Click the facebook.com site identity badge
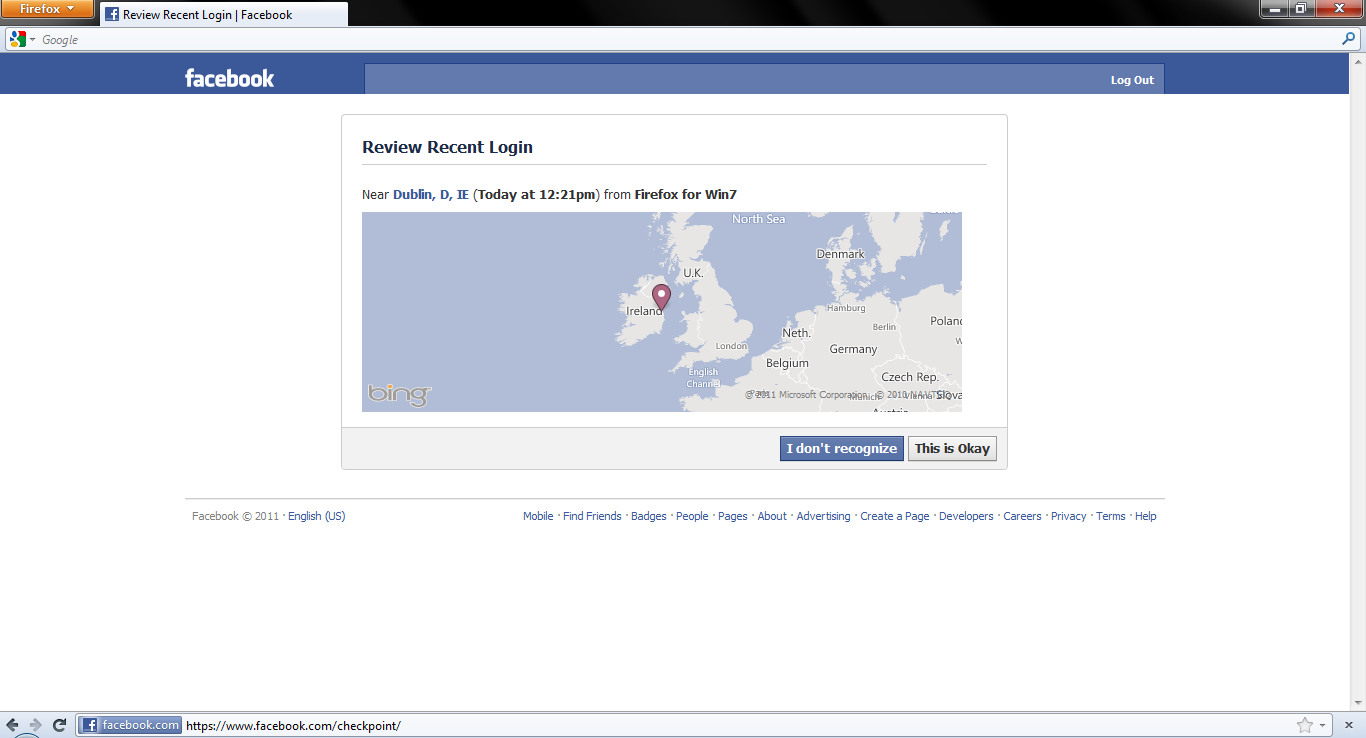 pyautogui.click(x=131, y=725)
